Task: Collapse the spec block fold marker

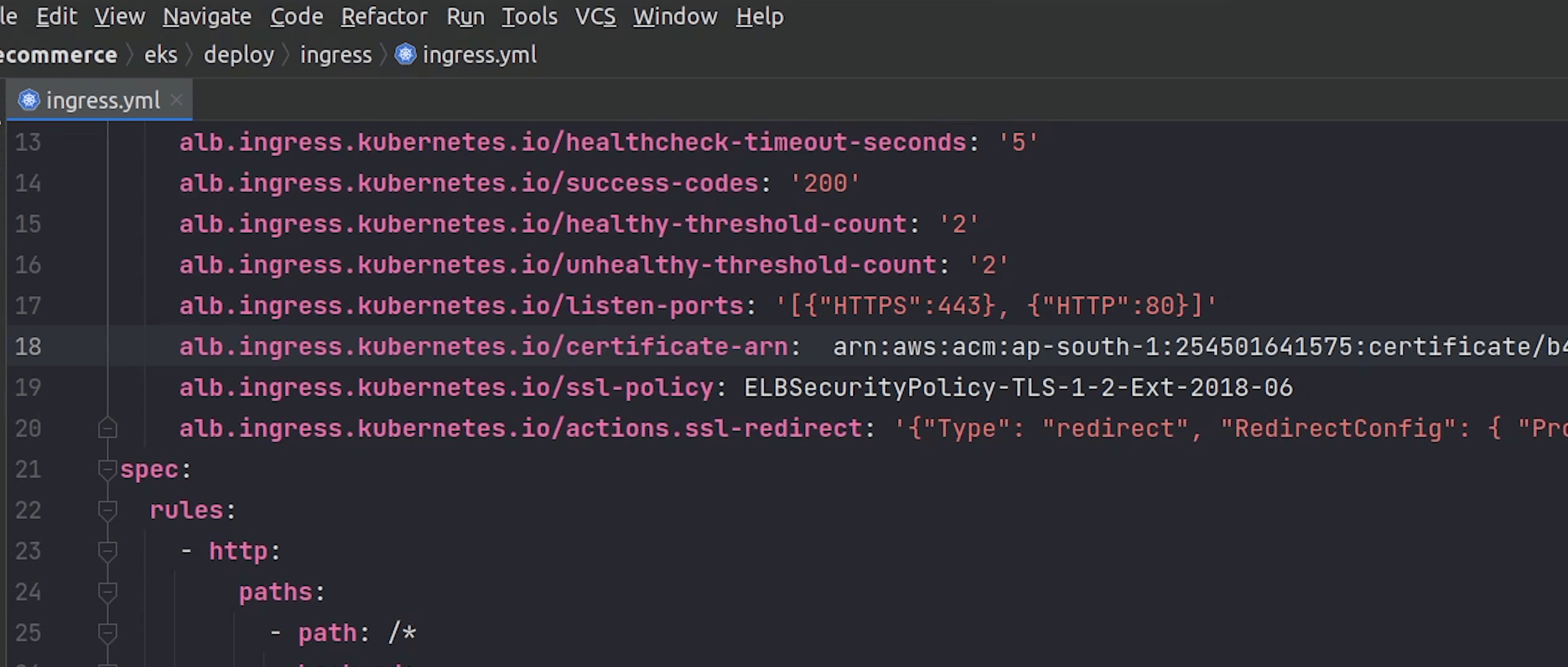Action: (107, 469)
